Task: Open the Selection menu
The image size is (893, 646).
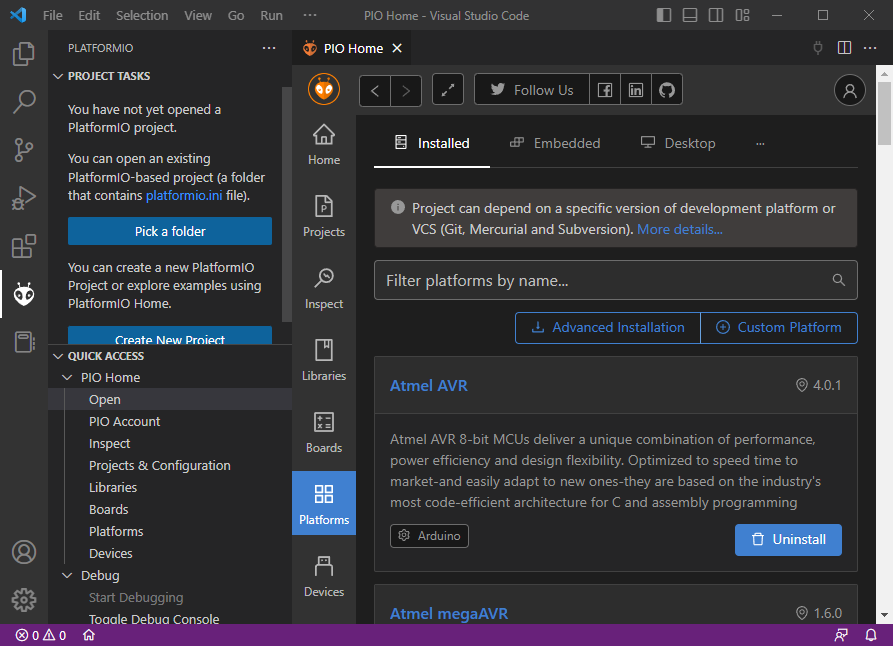Action: click(142, 15)
